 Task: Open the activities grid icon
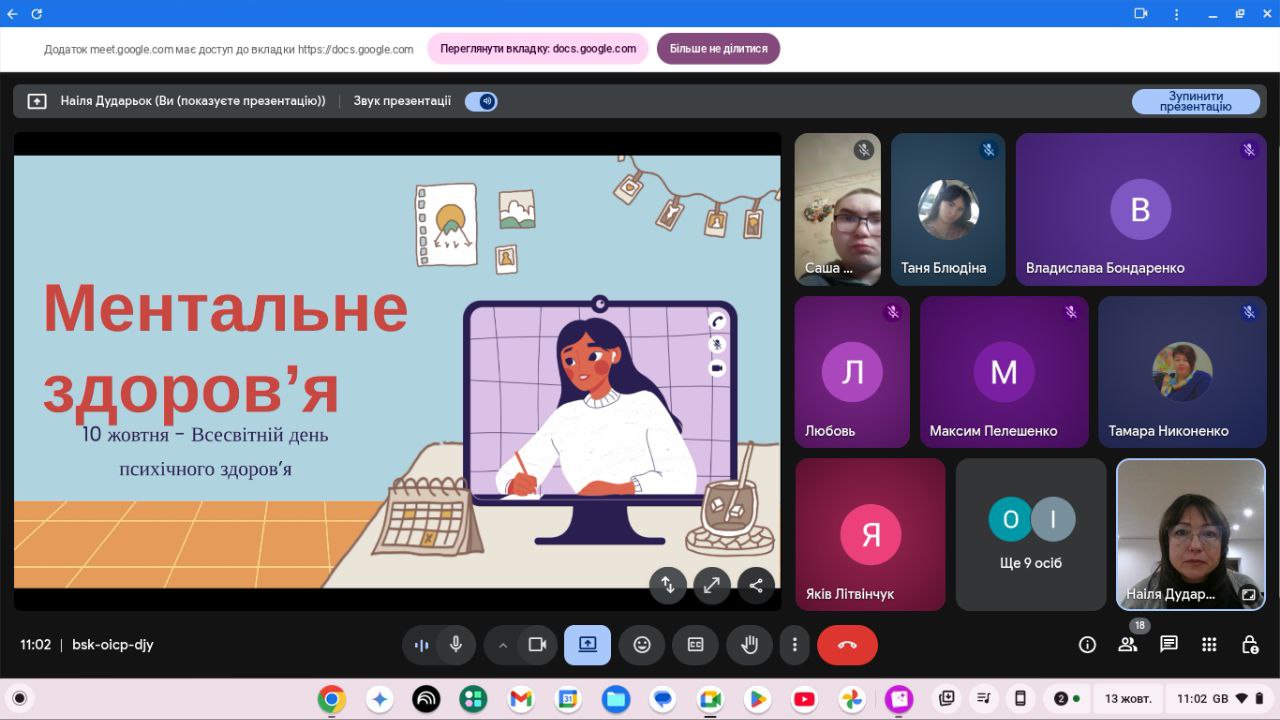point(1209,645)
